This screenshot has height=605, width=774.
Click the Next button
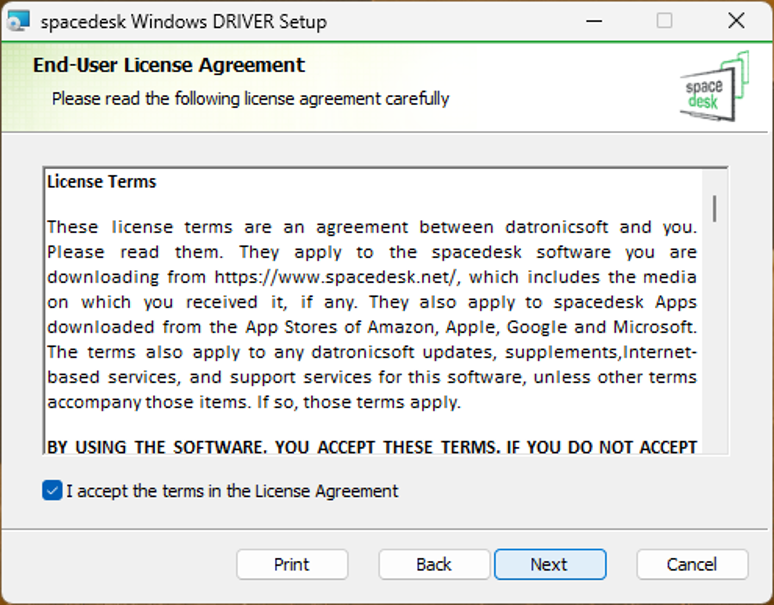(550, 564)
